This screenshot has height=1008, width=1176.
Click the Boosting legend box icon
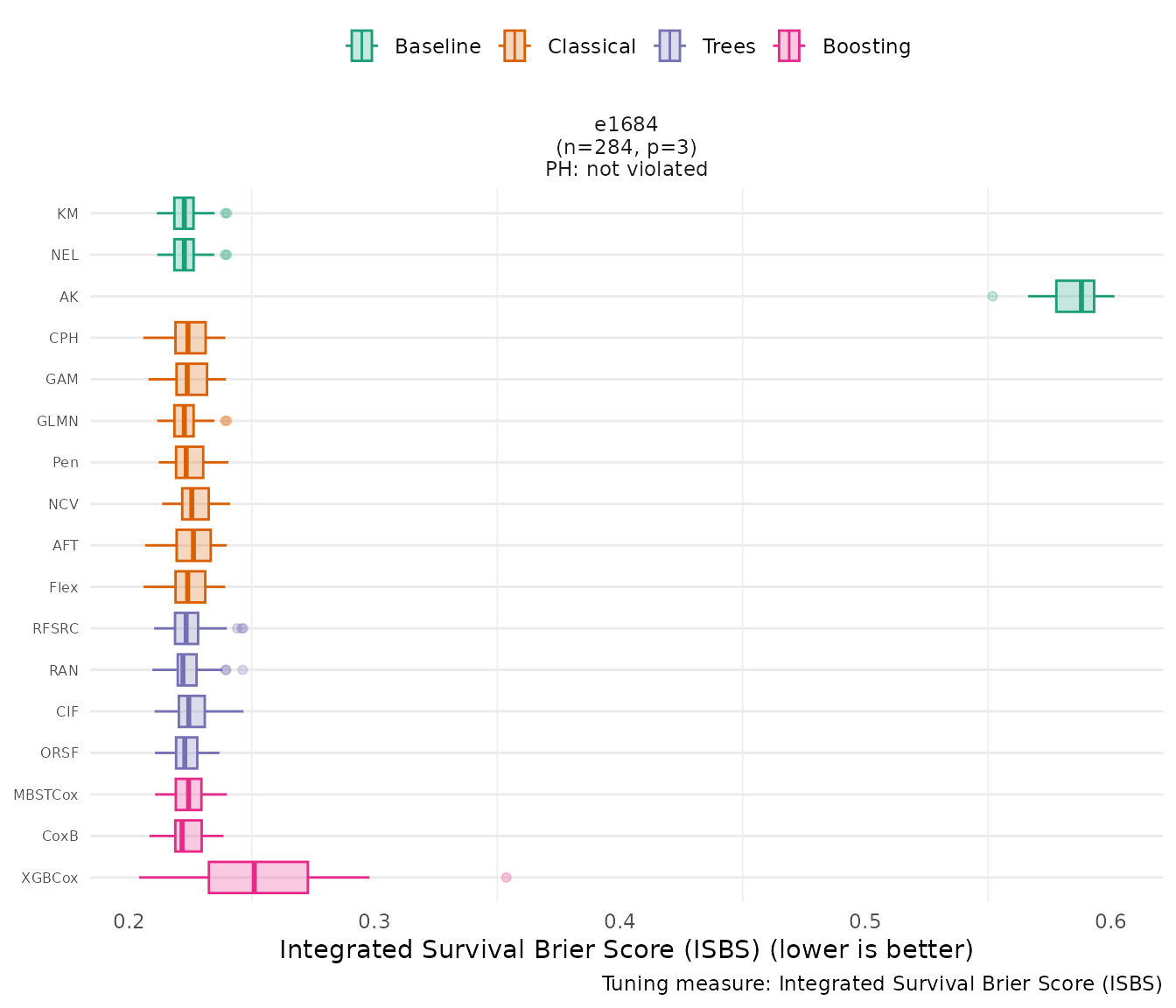[789, 45]
